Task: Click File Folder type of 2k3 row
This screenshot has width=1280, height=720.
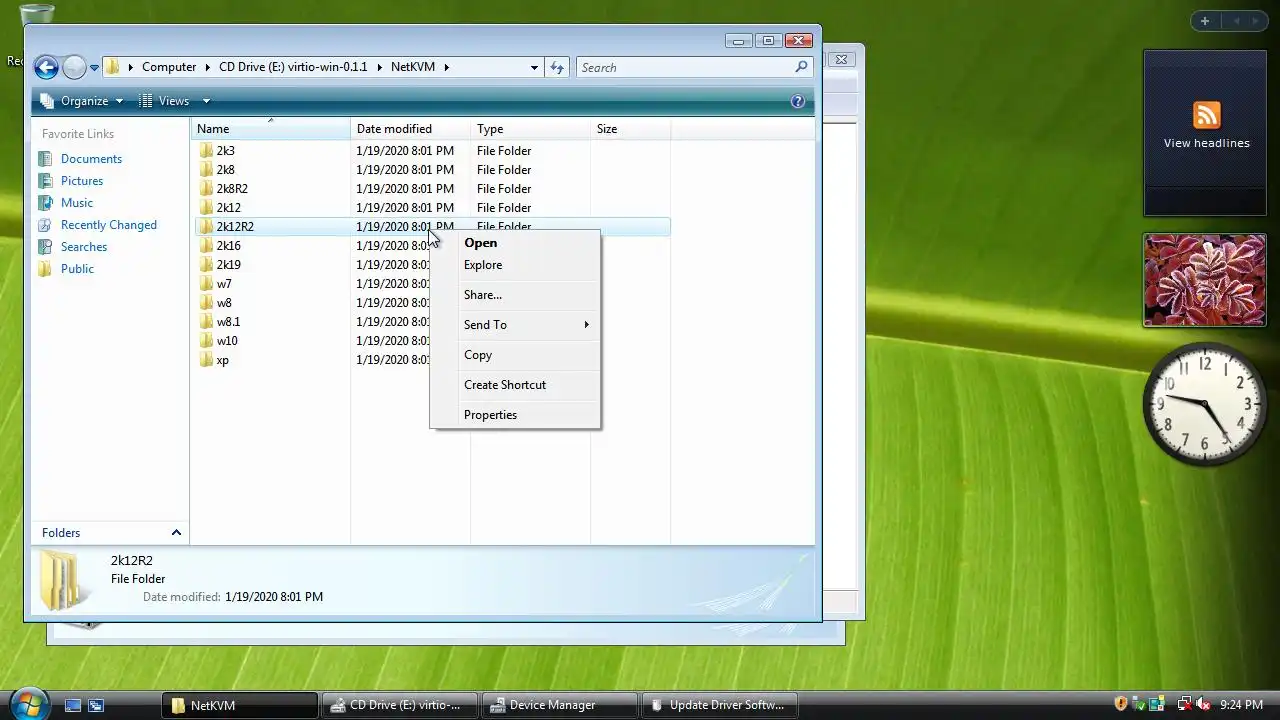Action: point(504,151)
